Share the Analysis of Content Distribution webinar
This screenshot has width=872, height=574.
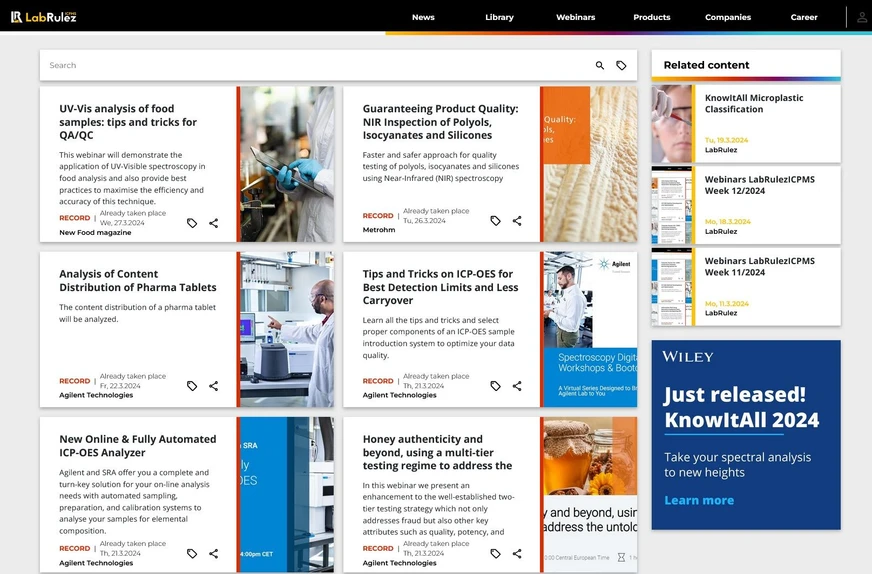pyautogui.click(x=214, y=385)
